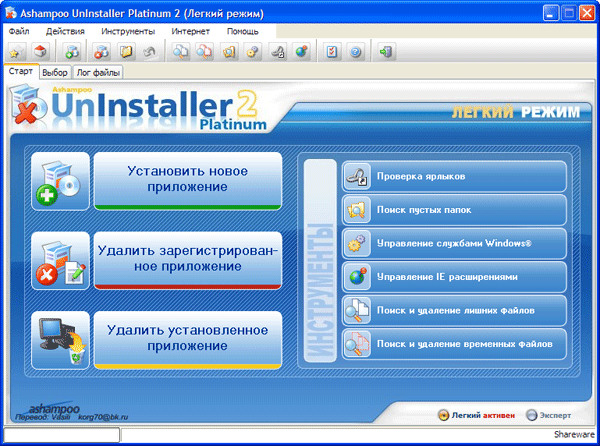Viewport: 600px width, 446px height.
Task: Click the globe icon beside Управление IE расширениями
Action: click(x=357, y=277)
